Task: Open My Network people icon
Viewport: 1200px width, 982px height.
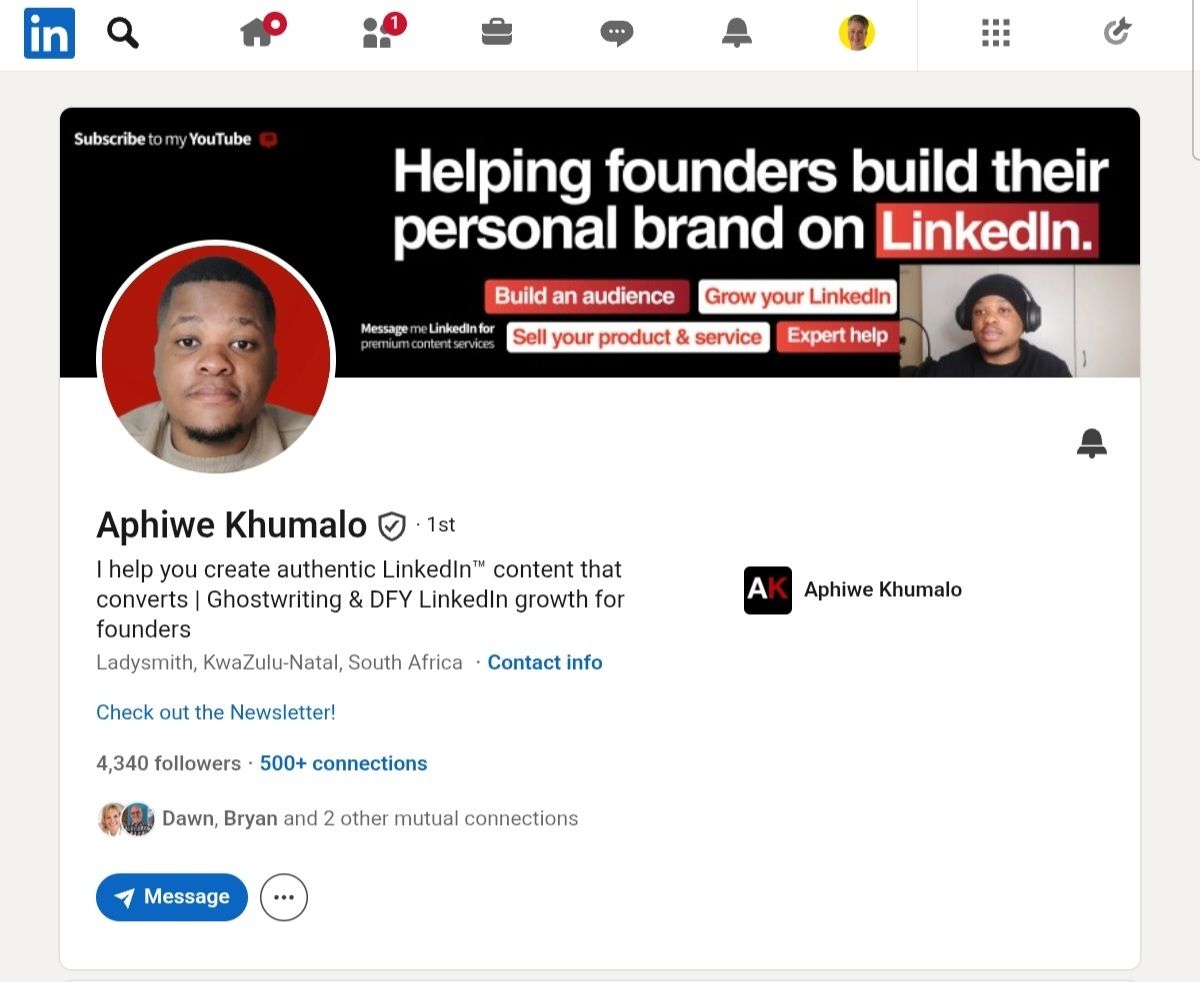Action: pyautogui.click(x=383, y=30)
